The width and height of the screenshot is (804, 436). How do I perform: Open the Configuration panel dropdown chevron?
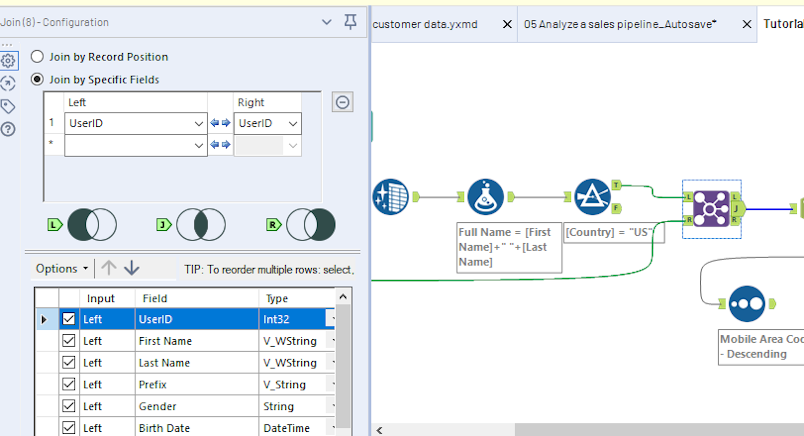click(327, 22)
